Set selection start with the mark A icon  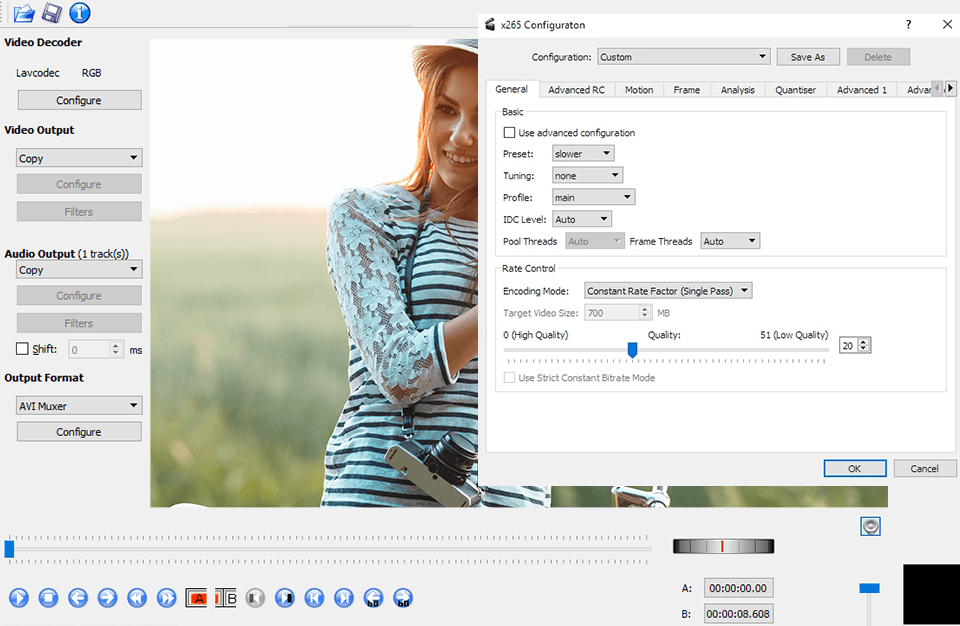[x=196, y=597]
